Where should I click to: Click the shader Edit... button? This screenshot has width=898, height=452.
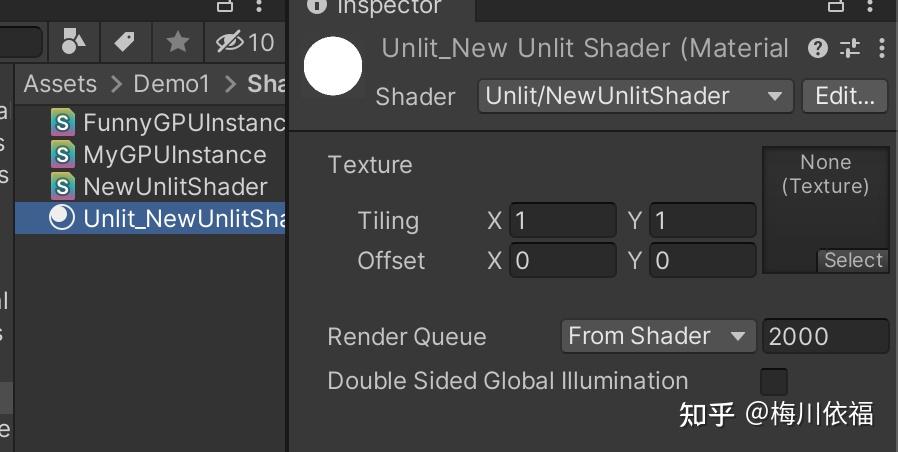click(x=844, y=96)
